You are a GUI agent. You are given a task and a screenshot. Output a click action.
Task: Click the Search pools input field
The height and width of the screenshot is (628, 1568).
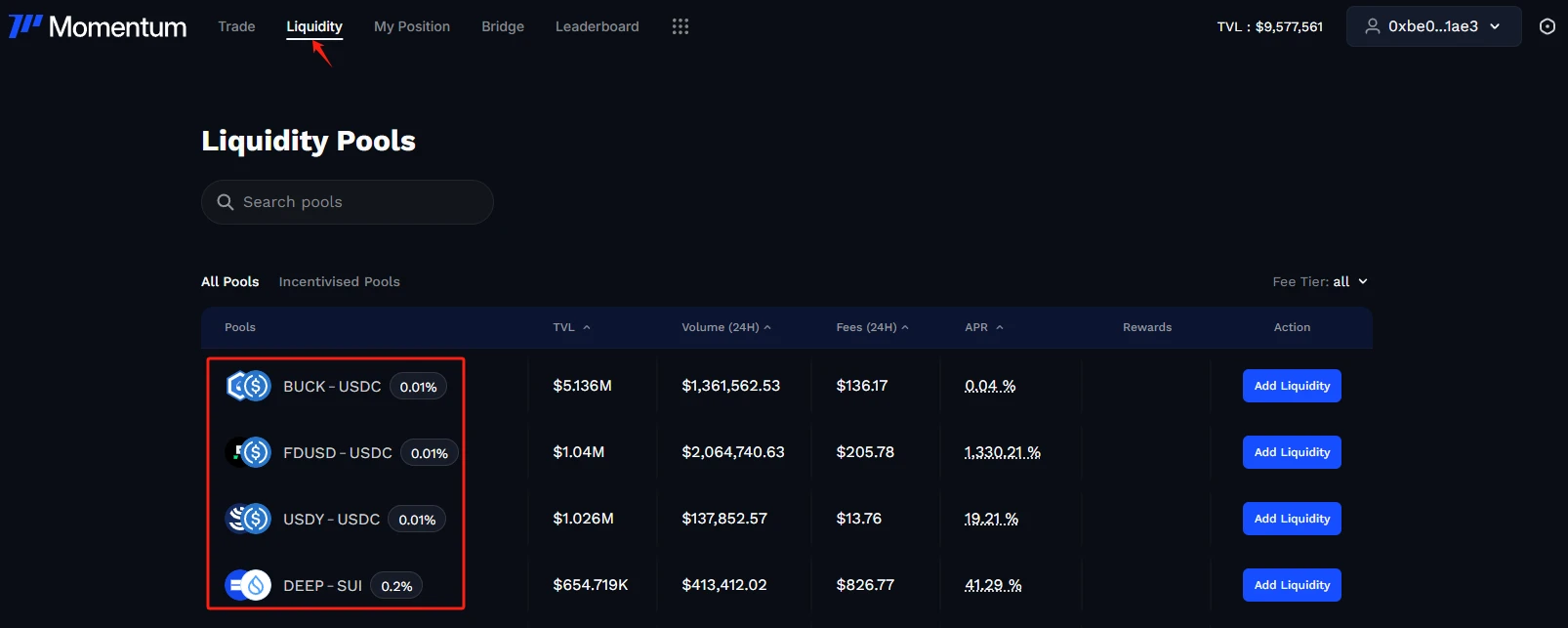[x=361, y=202]
